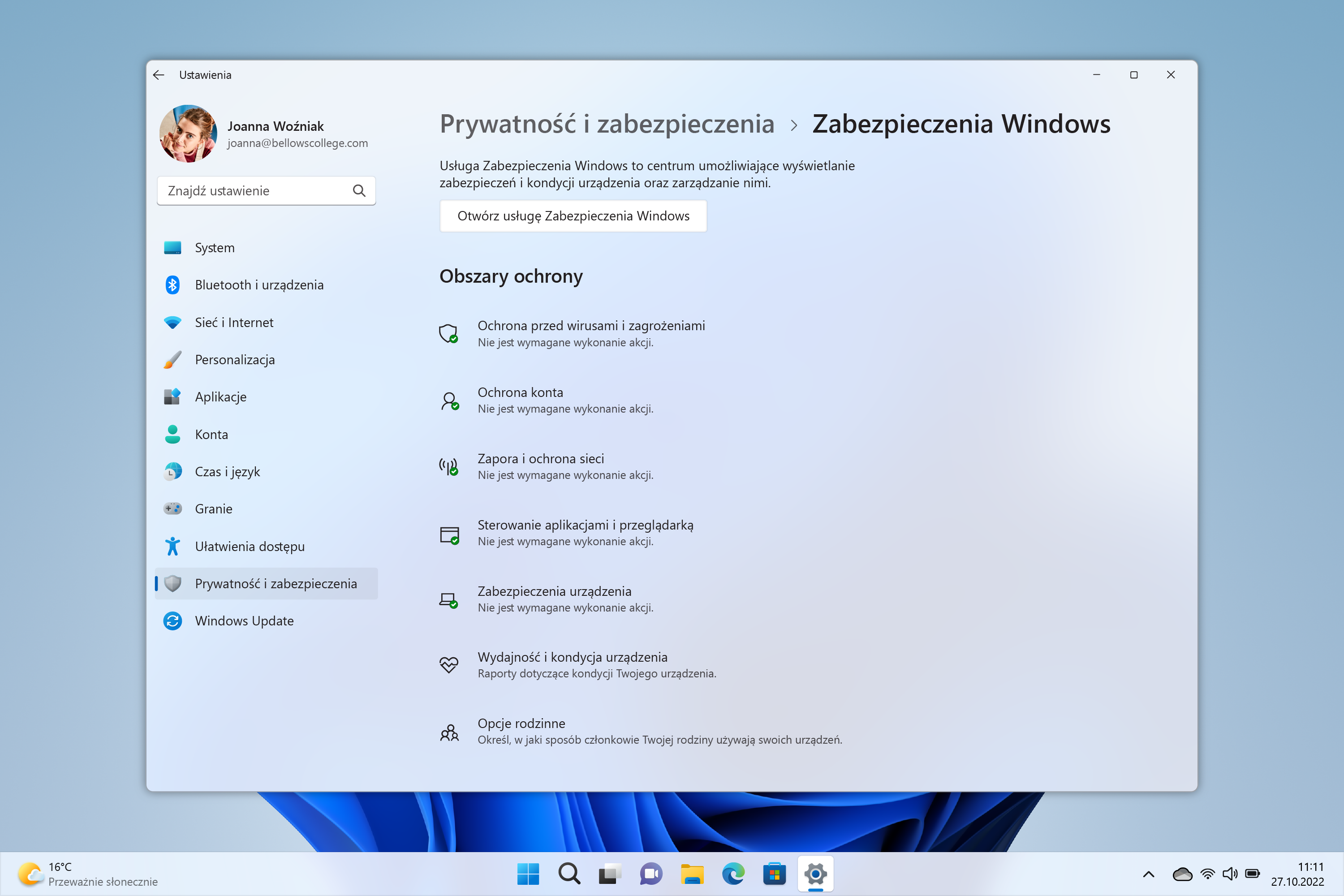Open Ochrona konta via its person icon
The width and height of the screenshot is (1344, 896).
449,400
